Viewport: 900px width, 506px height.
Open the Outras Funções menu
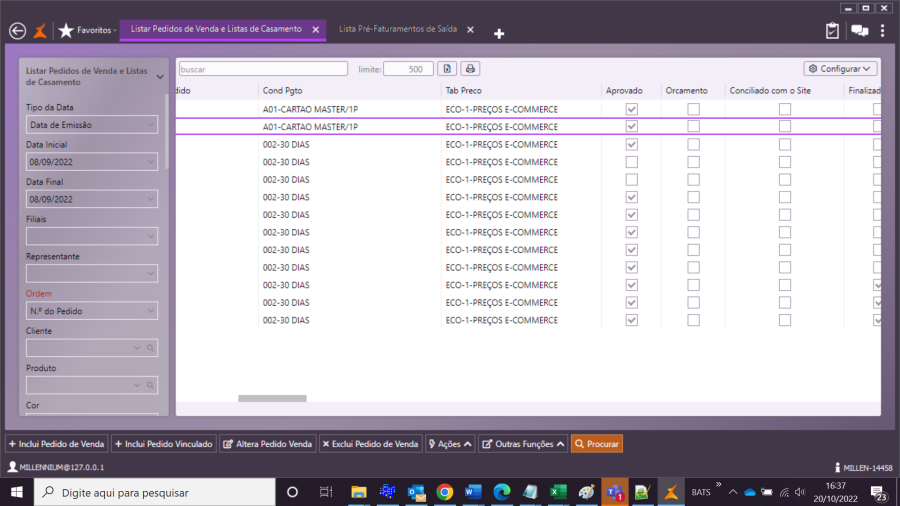523,444
